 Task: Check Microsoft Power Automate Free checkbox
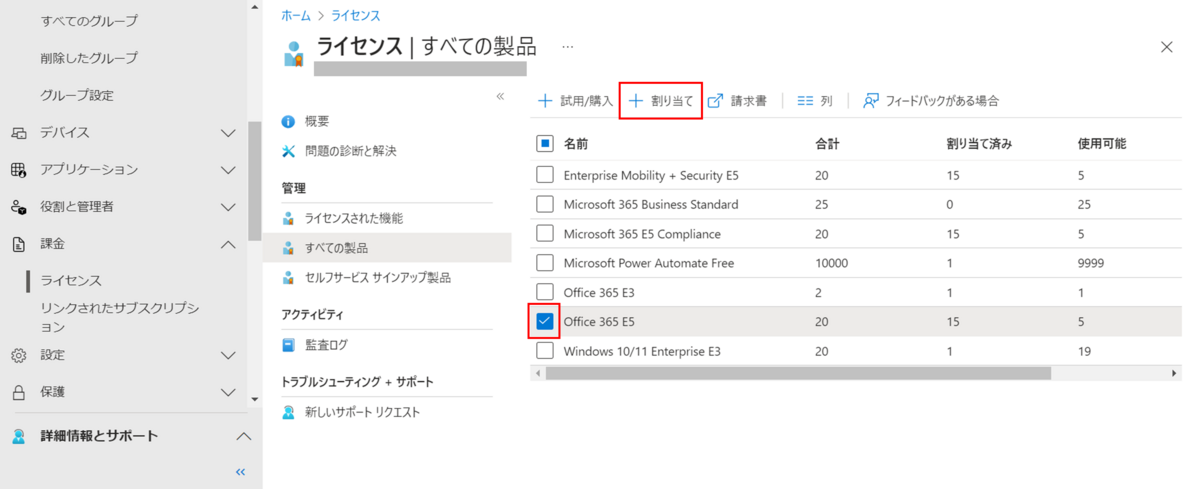coord(545,263)
